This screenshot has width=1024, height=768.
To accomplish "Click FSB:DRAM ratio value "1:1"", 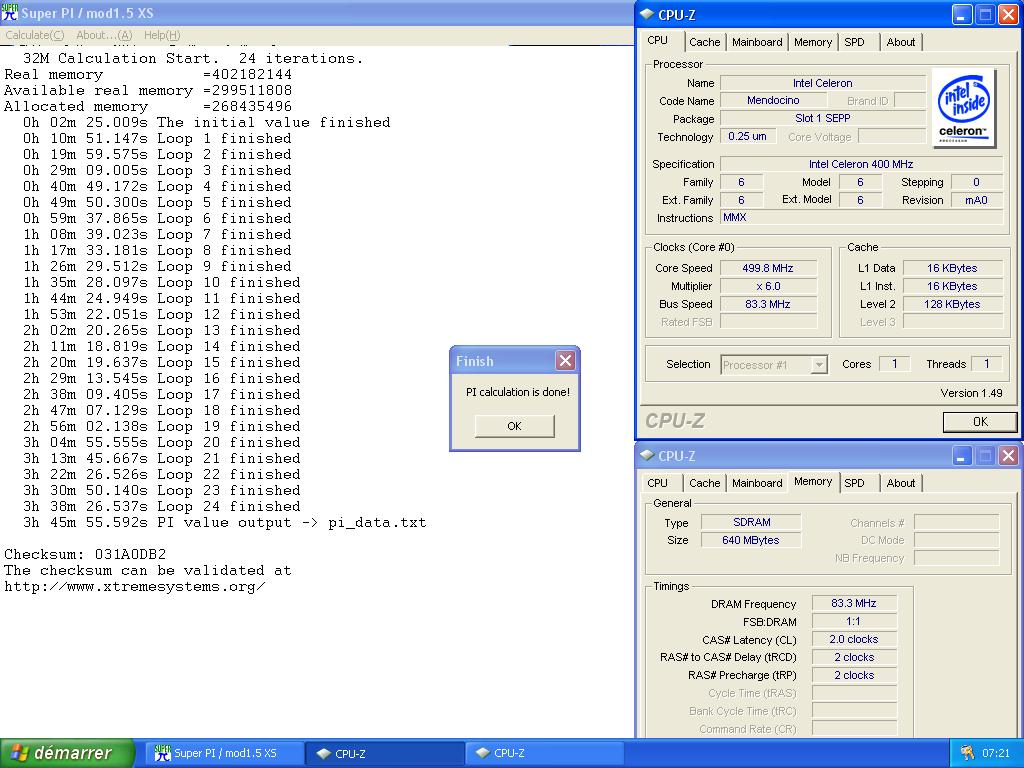I will pyautogui.click(x=854, y=621).
